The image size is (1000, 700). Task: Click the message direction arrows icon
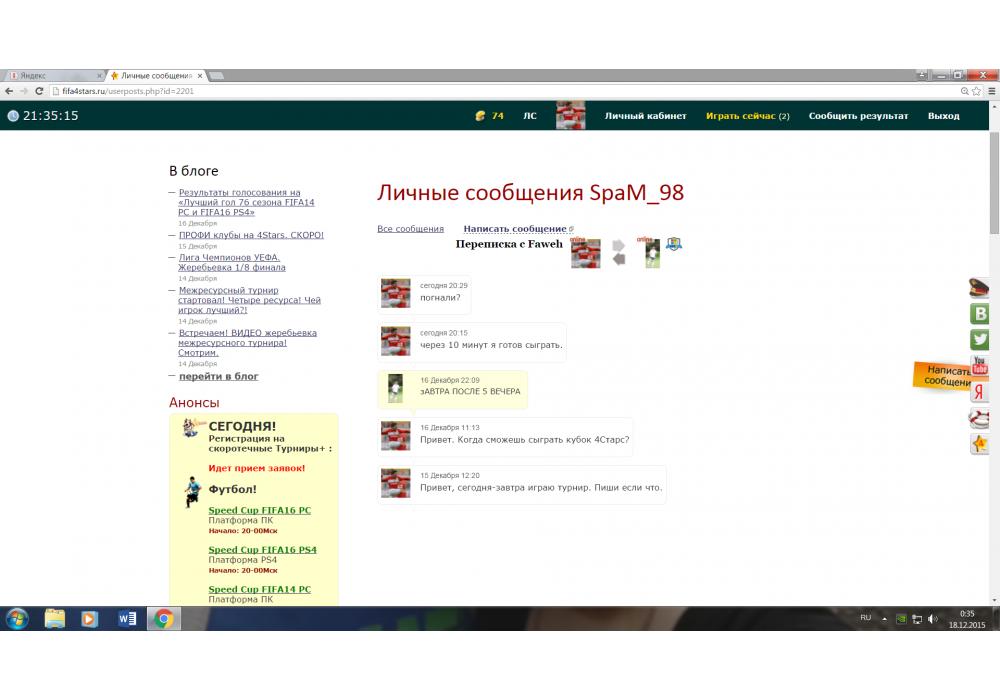(x=619, y=252)
